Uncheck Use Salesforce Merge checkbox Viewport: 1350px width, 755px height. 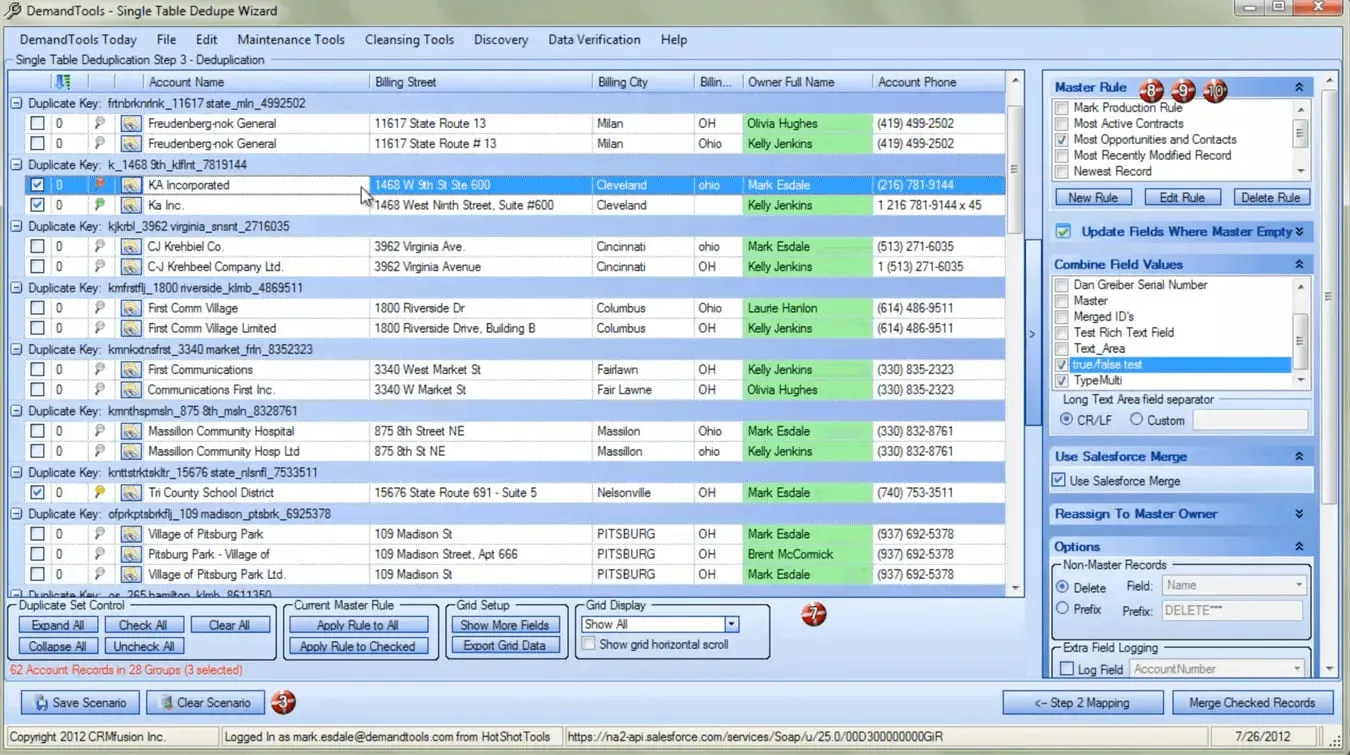pyautogui.click(x=1059, y=481)
